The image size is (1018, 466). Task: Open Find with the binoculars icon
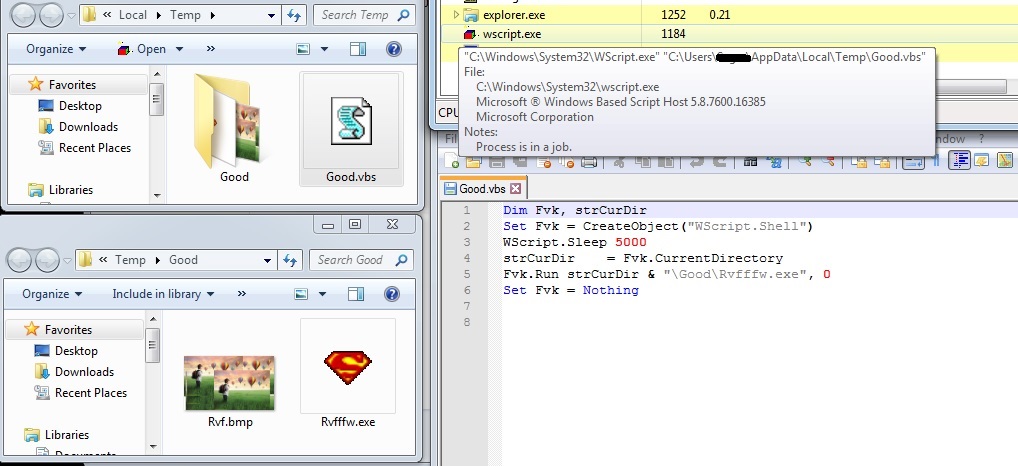point(751,162)
